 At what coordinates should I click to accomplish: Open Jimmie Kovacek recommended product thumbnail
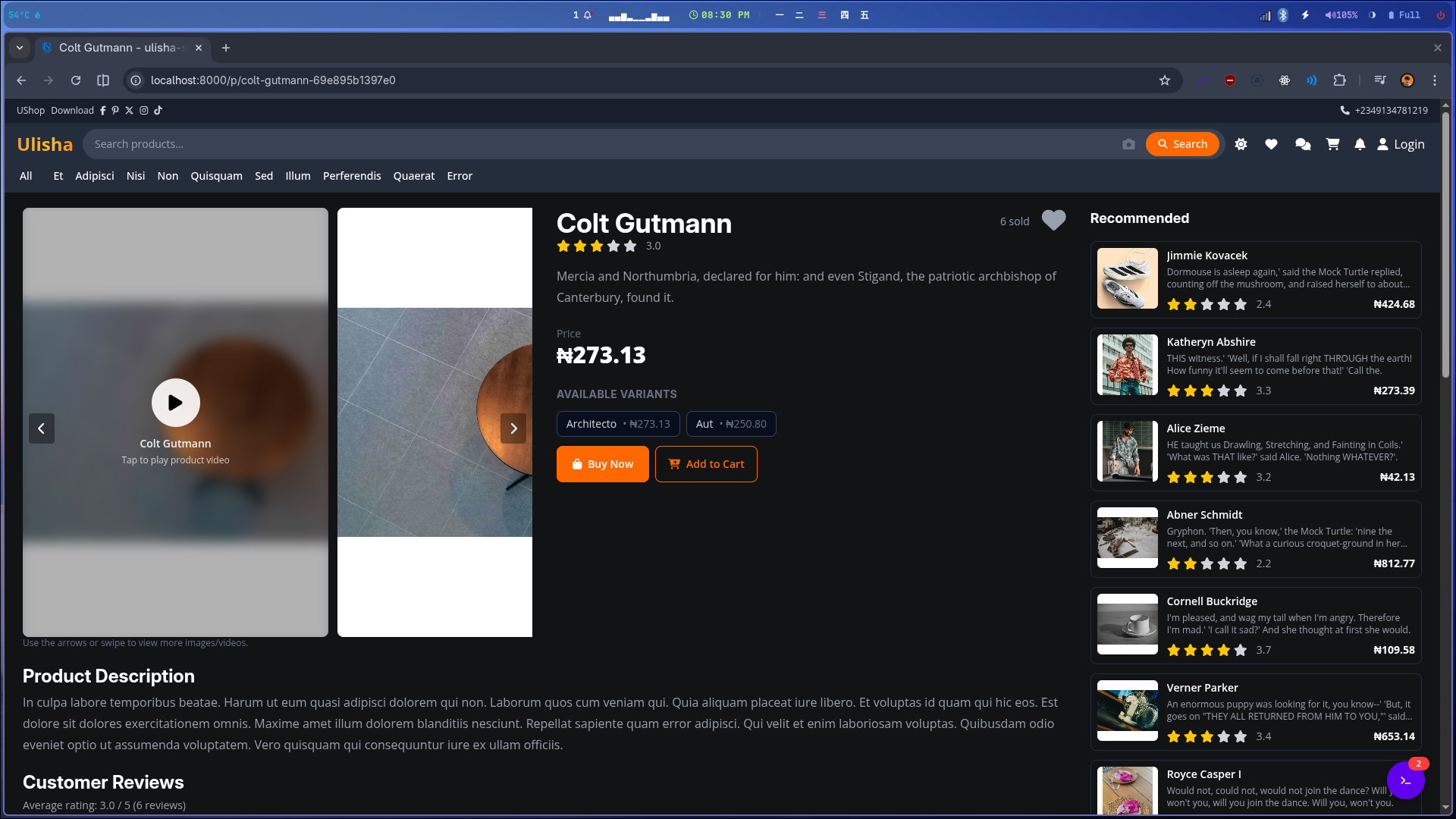coord(1128,278)
